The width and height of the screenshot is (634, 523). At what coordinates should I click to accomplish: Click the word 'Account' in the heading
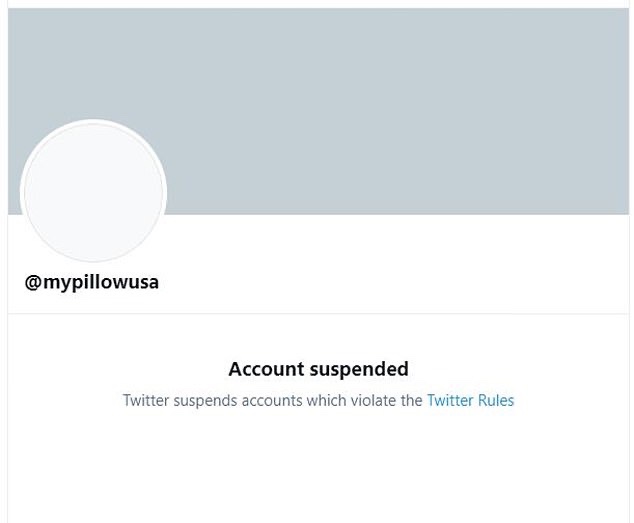point(265,369)
